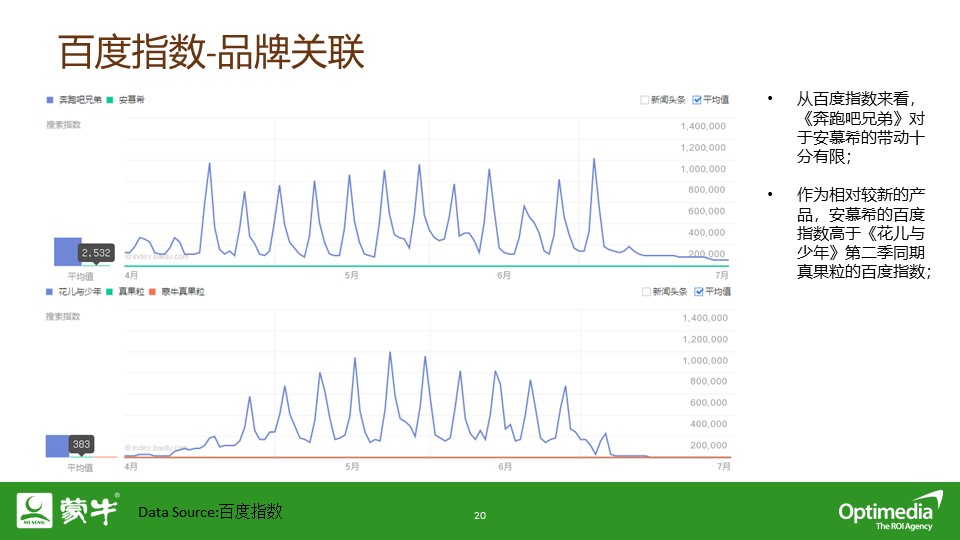The width and height of the screenshot is (960, 540).
Task: Click the slide title 百度指数-品牌关联
Action: [x=211, y=52]
